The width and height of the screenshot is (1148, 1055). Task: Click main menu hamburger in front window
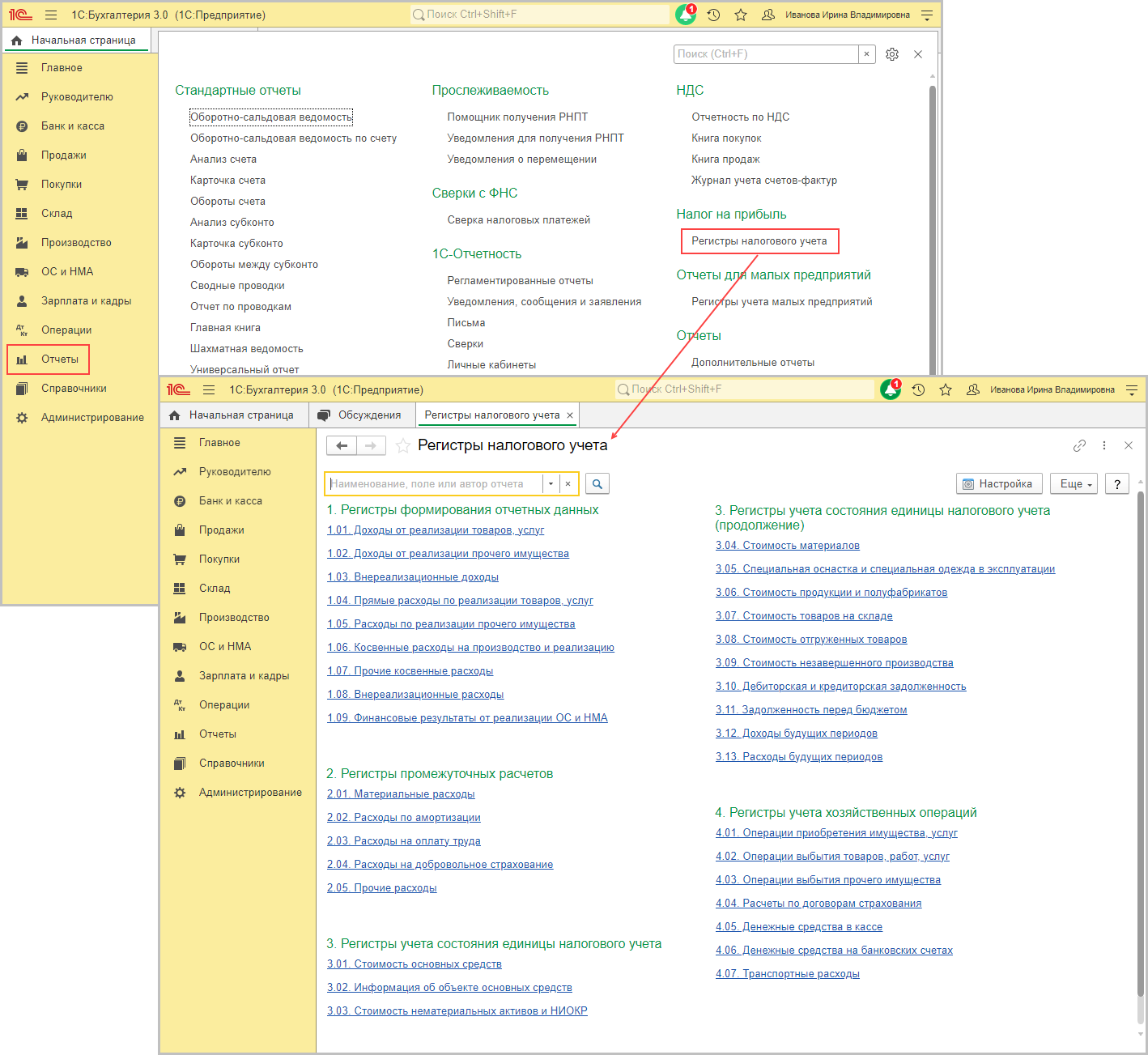click(x=209, y=389)
